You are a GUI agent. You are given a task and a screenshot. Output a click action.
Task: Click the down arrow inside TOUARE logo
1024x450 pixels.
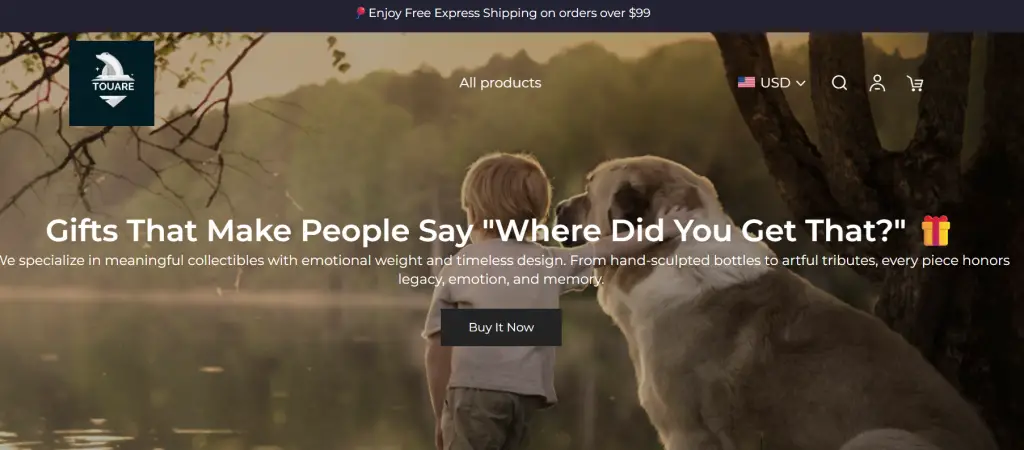(113, 101)
